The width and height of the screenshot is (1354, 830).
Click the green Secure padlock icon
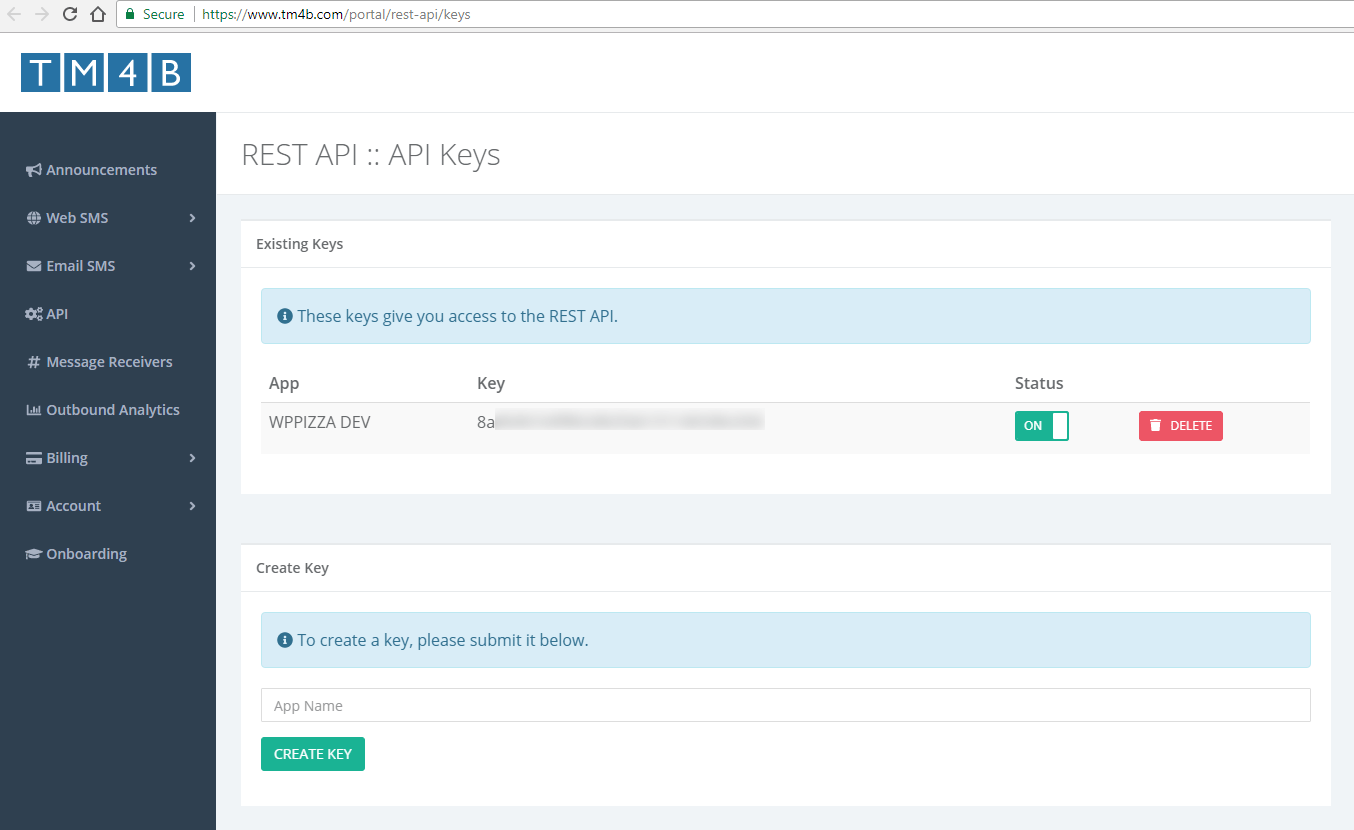point(130,15)
